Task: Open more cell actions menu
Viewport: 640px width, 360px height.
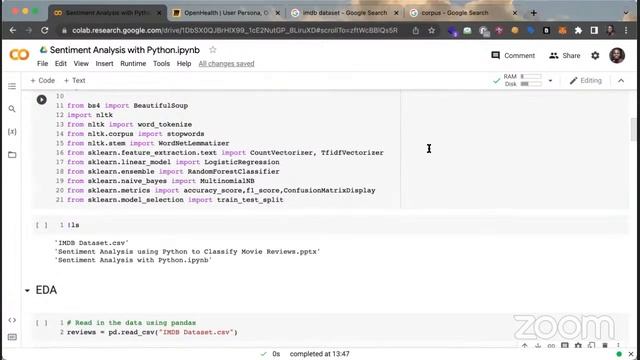Action: click(x=618, y=346)
